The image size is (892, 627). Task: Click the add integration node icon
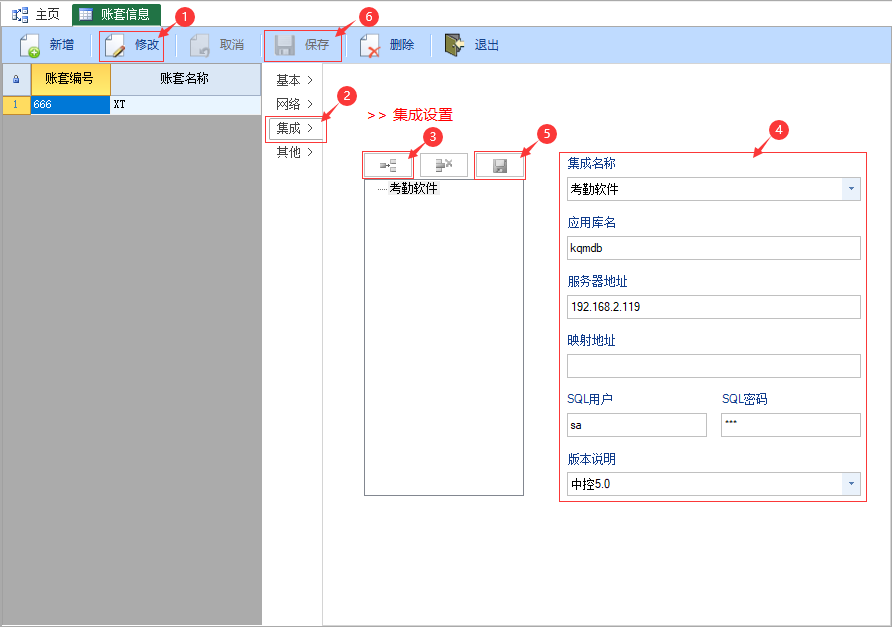[388, 166]
